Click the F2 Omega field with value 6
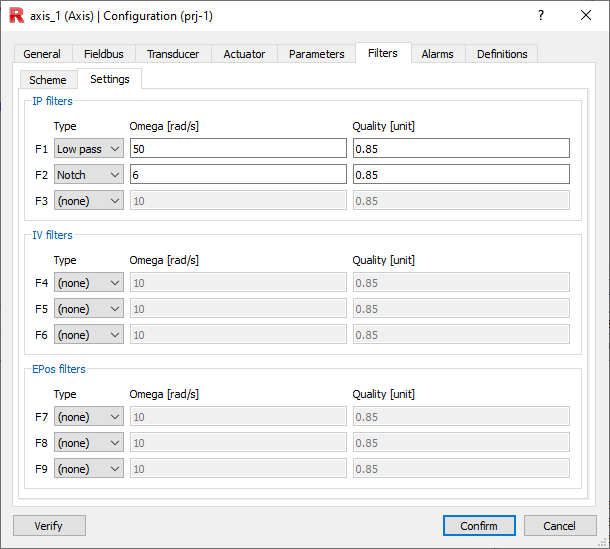The image size is (610, 549). [x=238, y=174]
